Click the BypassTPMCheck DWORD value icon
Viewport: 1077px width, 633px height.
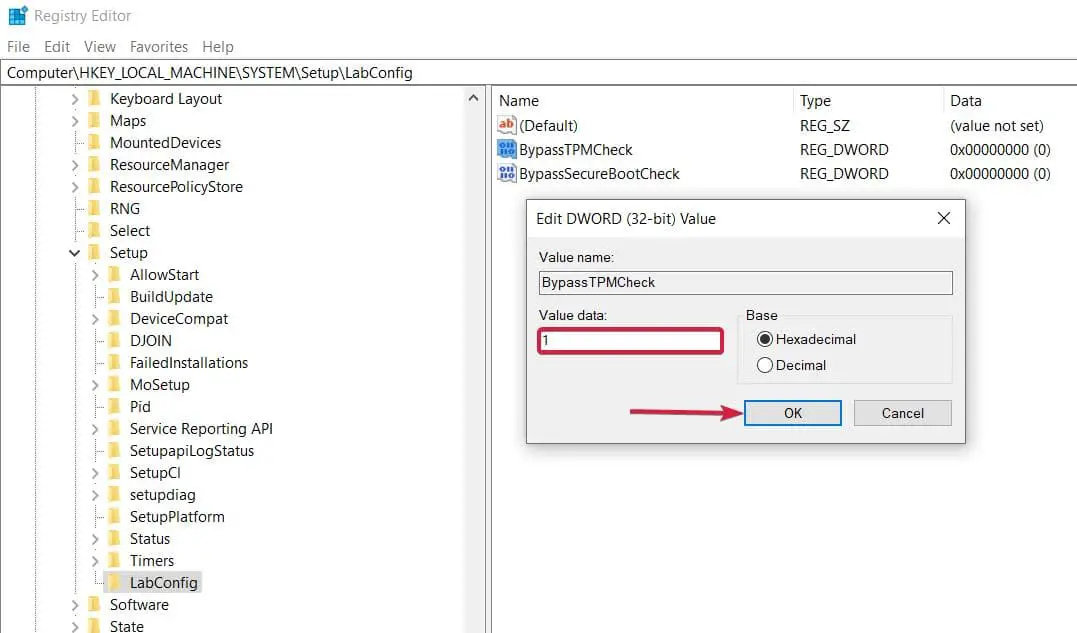pos(507,149)
